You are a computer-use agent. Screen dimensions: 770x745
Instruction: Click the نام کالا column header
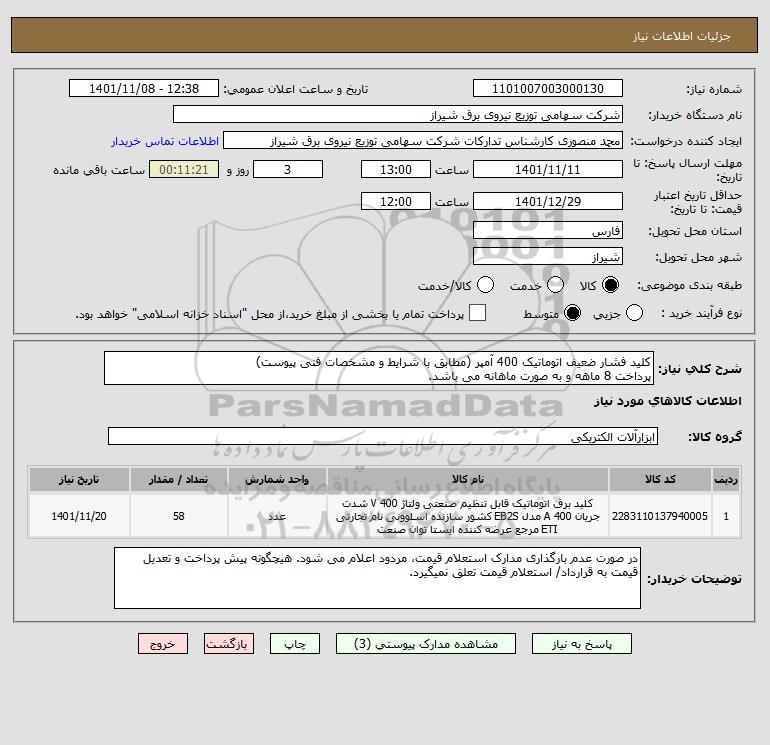click(468, 479)
